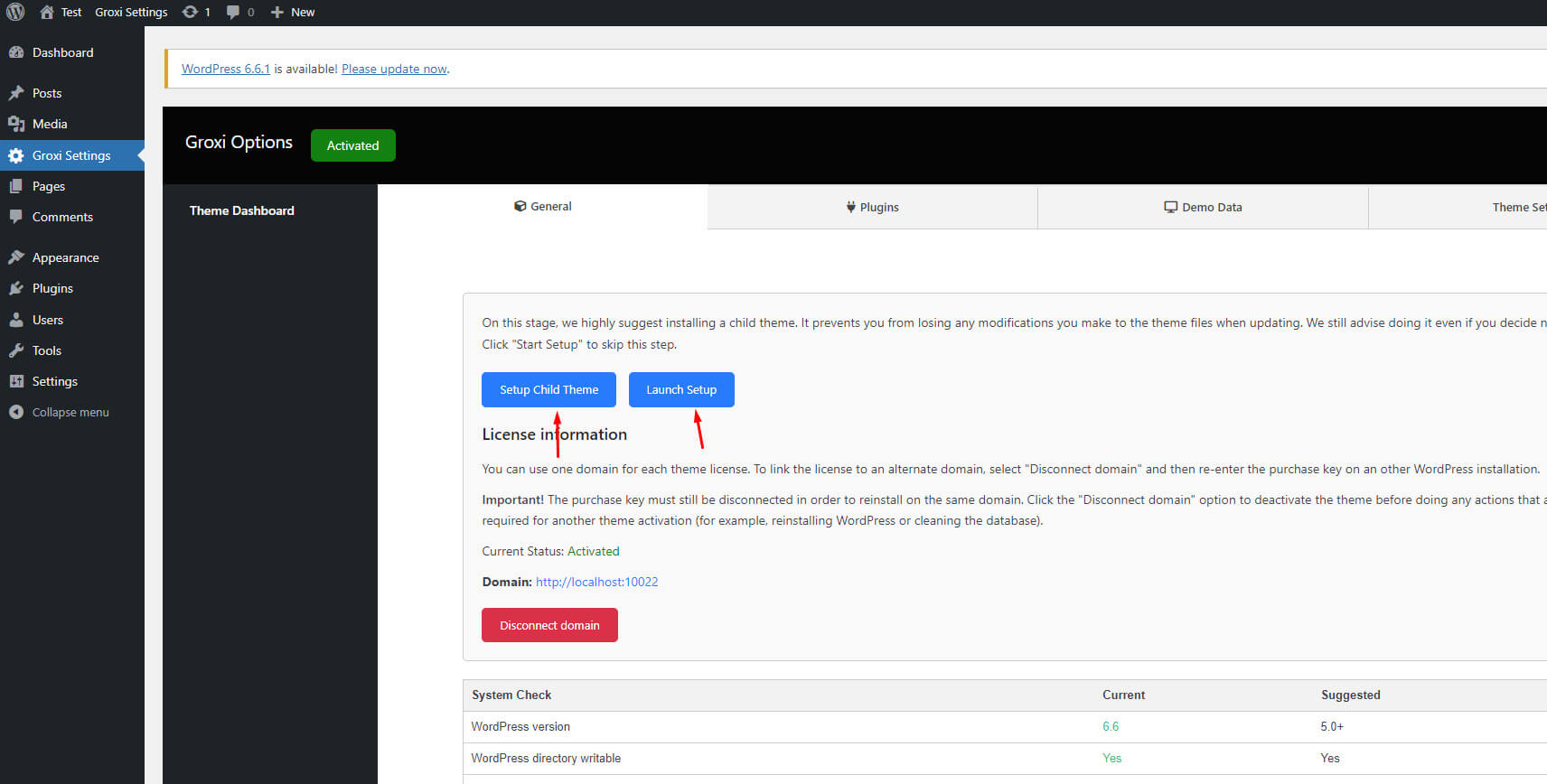The height and width of the screenshot is (784, 1547).
Task: Click the suggested value 5.0+
Action: pyautogui.click(x=1332, y=726)
